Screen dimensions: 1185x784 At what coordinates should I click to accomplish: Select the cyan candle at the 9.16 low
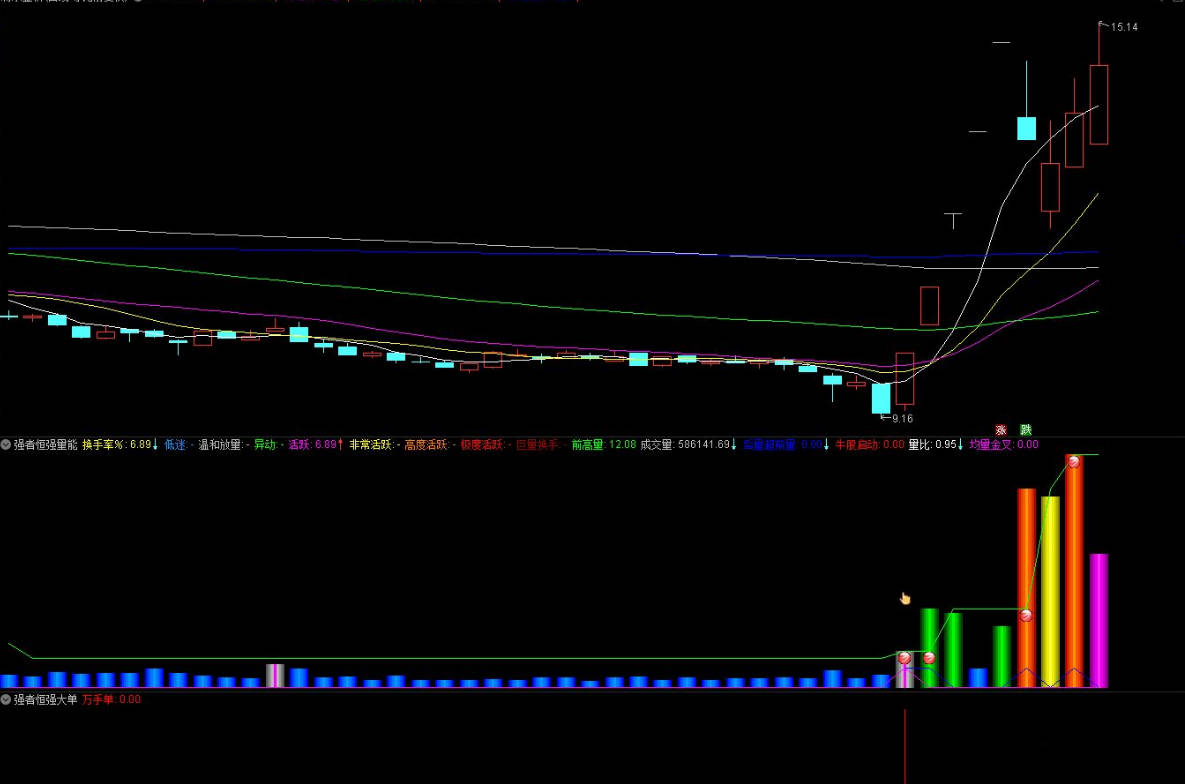click(x=880, y=398)
